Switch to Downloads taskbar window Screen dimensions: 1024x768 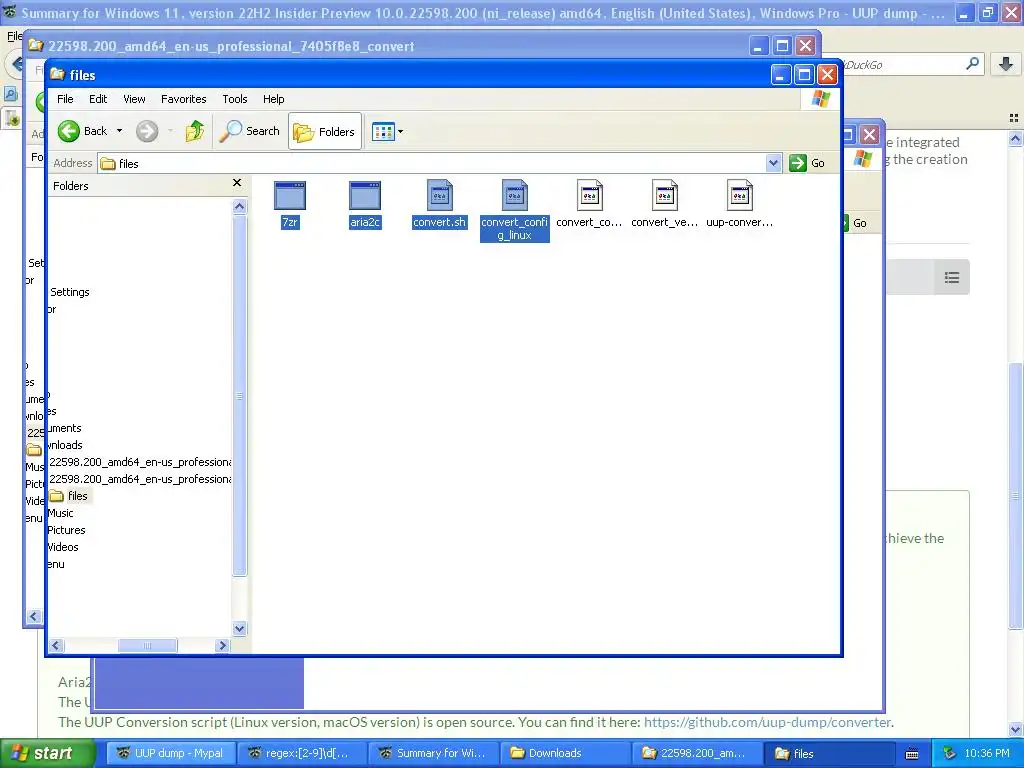(564, 753)
